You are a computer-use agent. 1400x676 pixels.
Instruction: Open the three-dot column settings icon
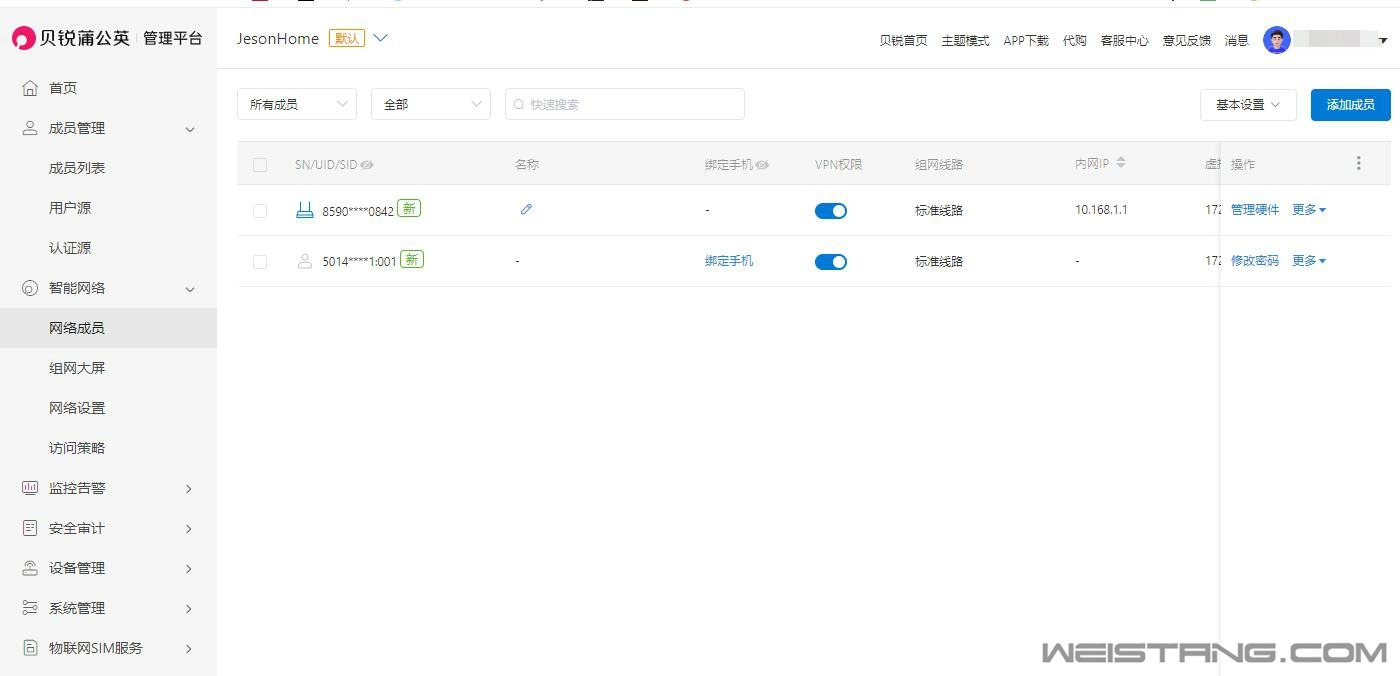1358,163
